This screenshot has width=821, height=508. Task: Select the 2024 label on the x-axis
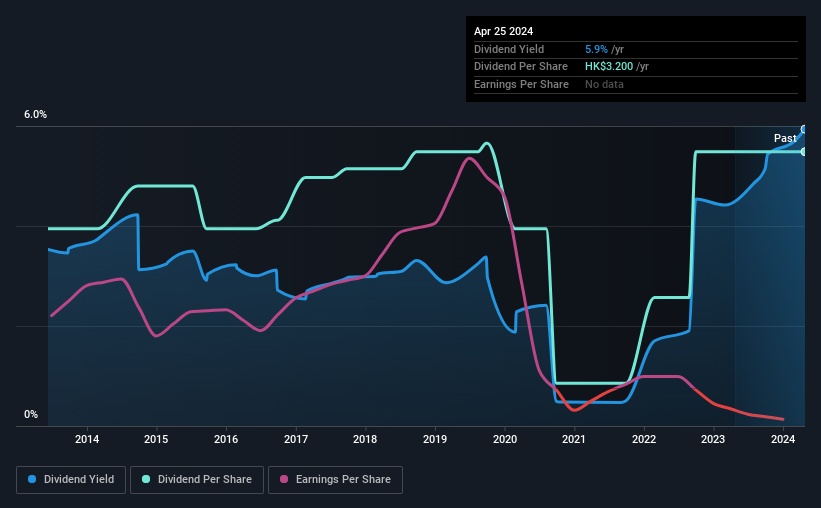click(x=783, y=439)
